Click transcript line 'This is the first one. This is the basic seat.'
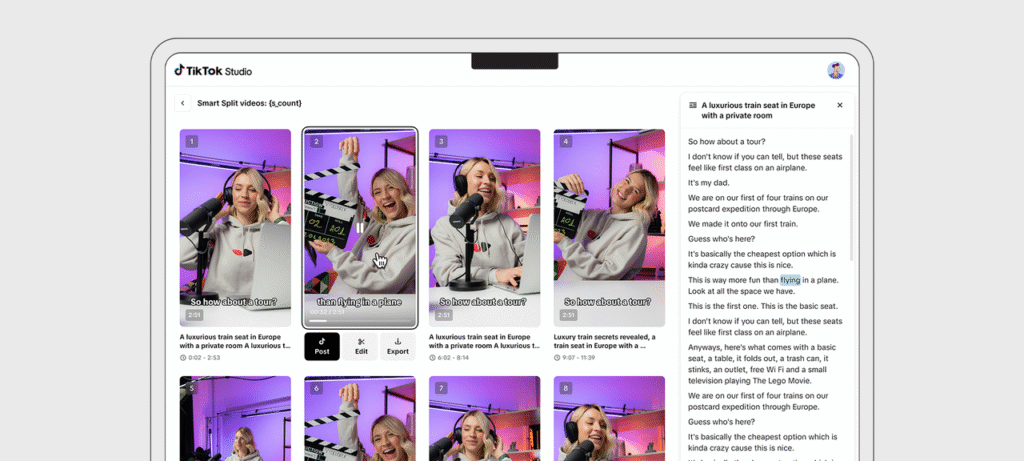 [x=763, y=306]
